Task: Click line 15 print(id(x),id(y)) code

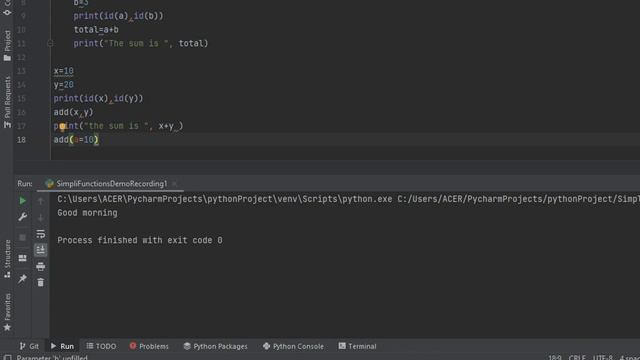Action: [x=98, y=98]
